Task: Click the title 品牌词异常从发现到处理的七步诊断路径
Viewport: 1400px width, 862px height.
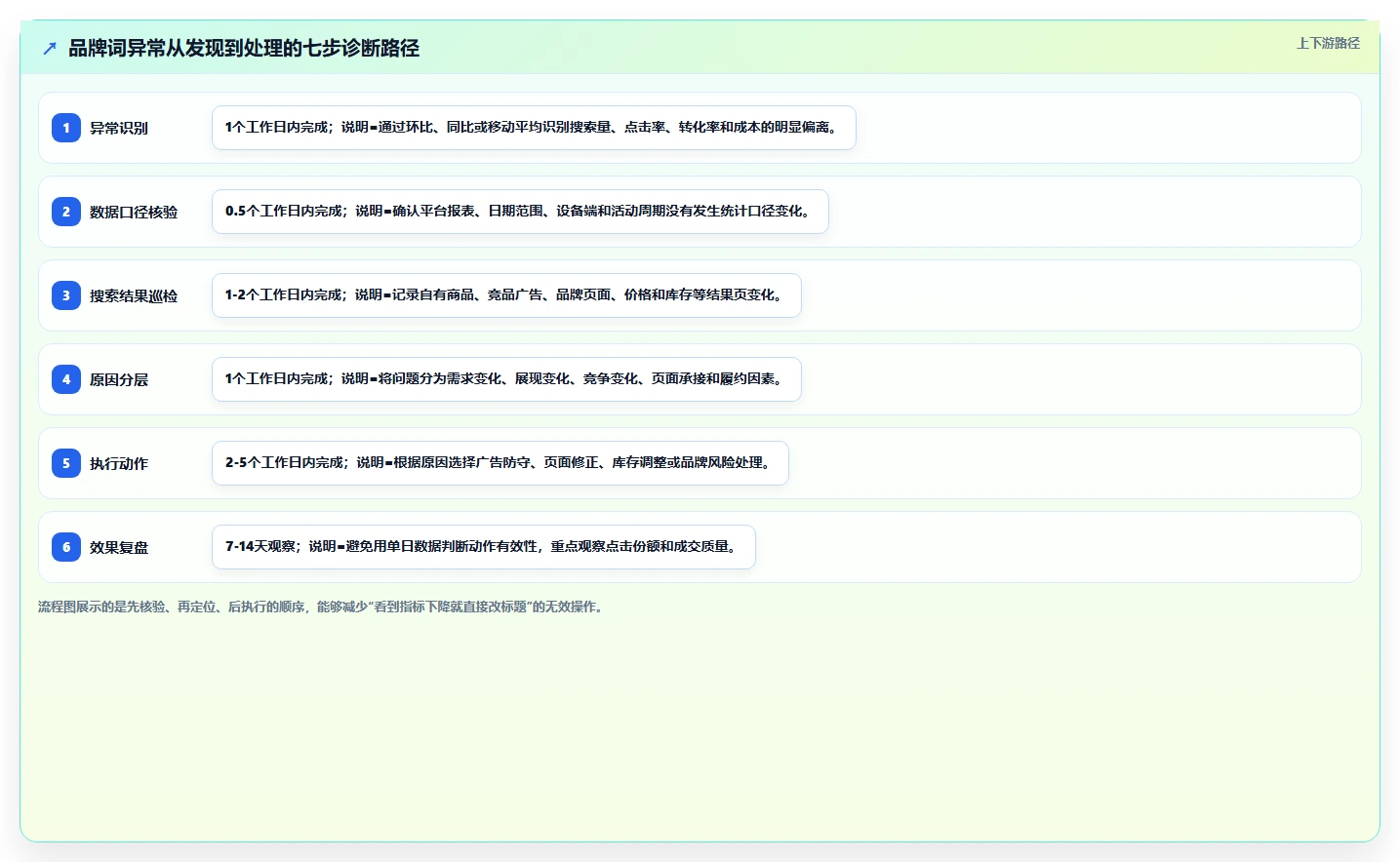Action: pos(244,48)
